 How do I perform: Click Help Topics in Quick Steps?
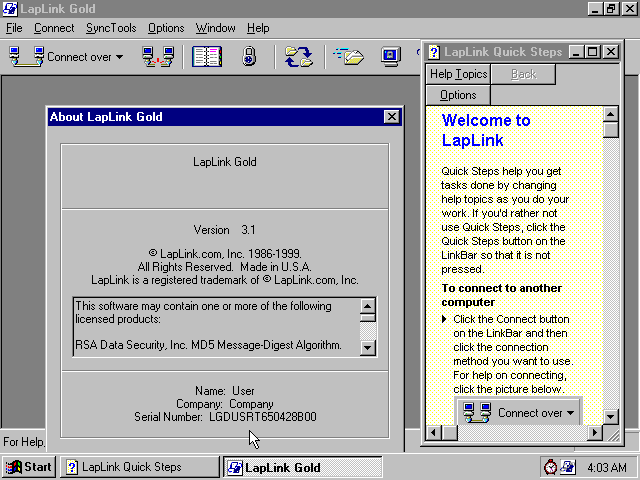pyautogui.click(x=458, y=74)
